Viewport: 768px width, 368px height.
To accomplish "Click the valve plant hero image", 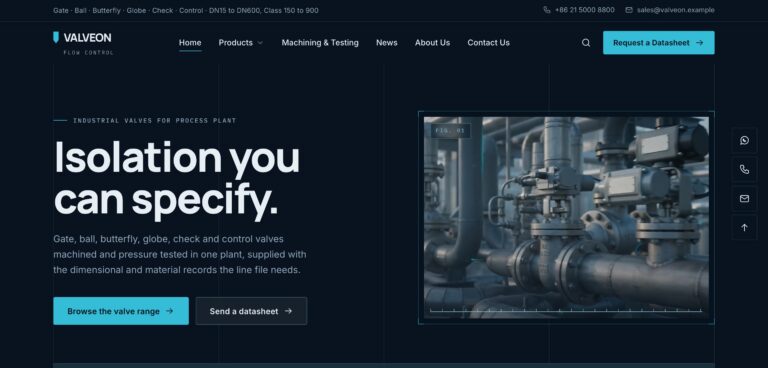I will click(566, 218).
